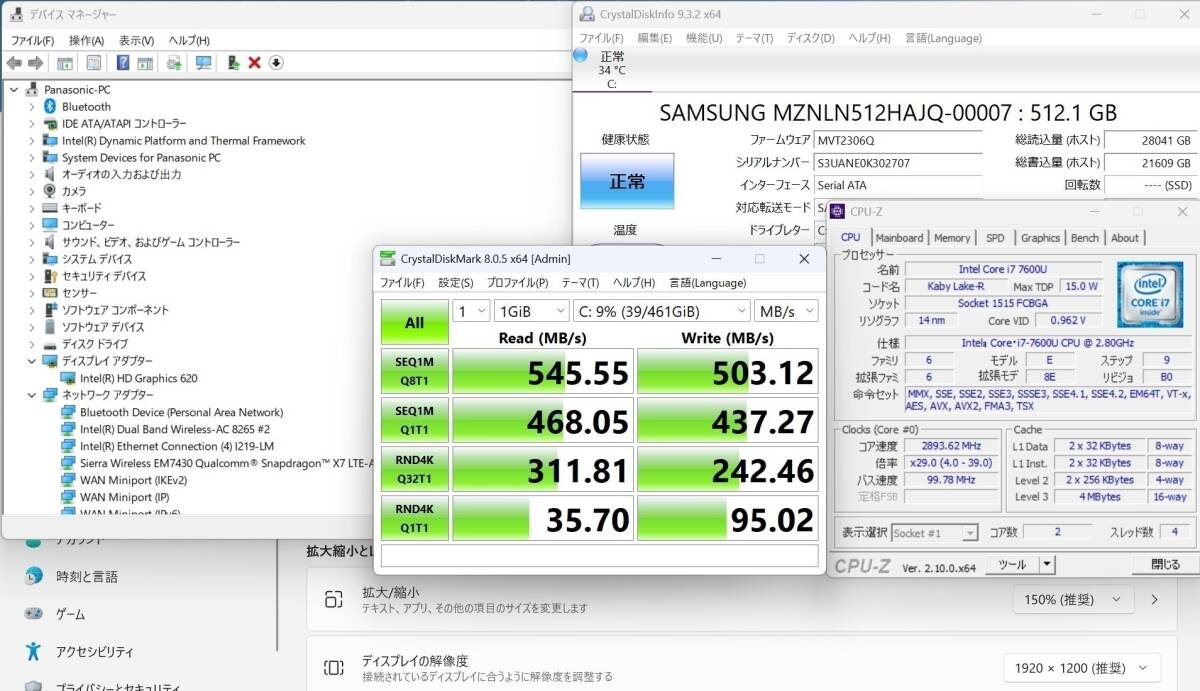The image size is (1200, 691).
Task: Click the display resolution icon in Settings
Action: 334,668
